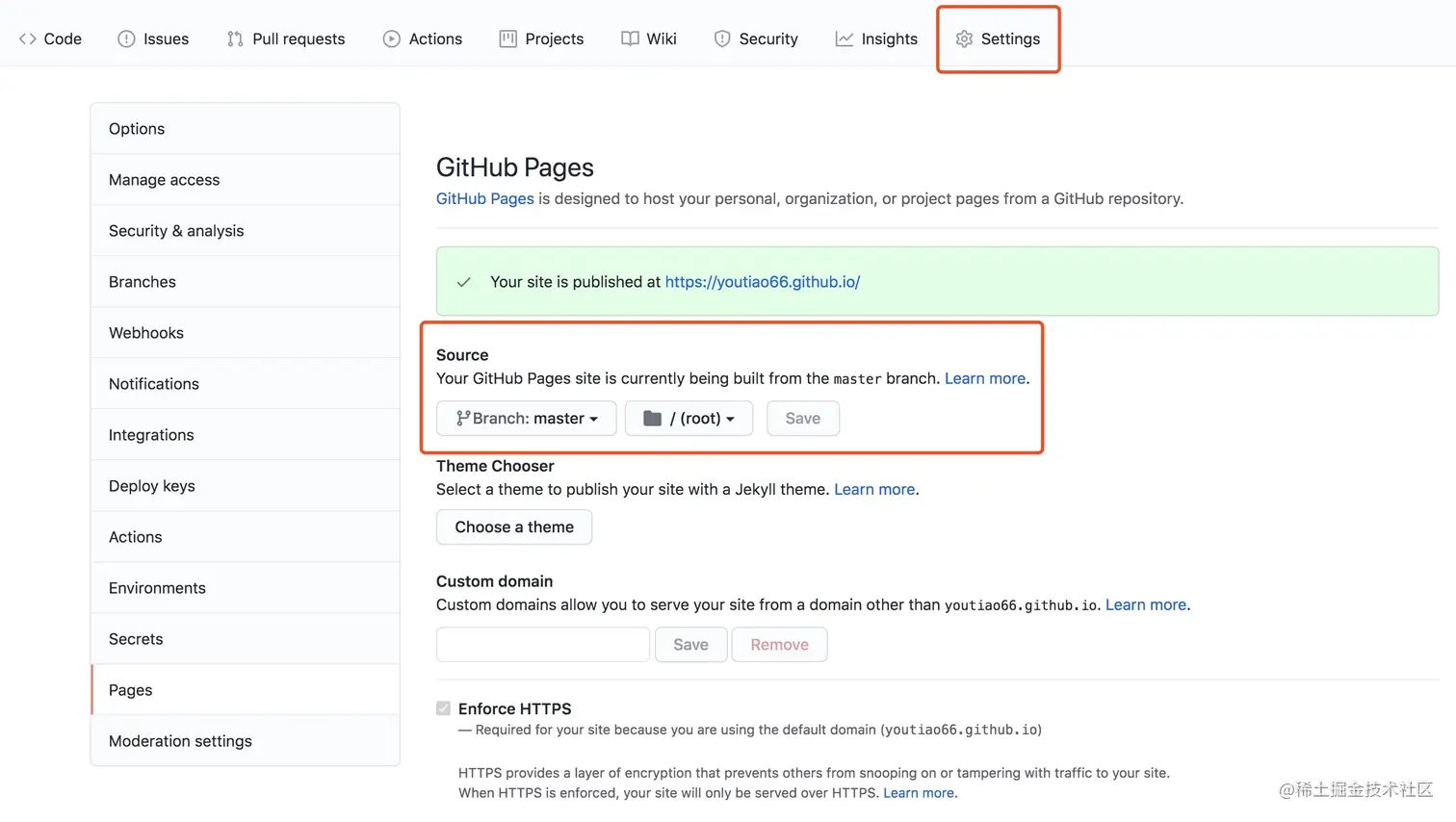The image size is (1456, 822).
Task: Click Learn more link about HTTPS
Action: point(919,793)
